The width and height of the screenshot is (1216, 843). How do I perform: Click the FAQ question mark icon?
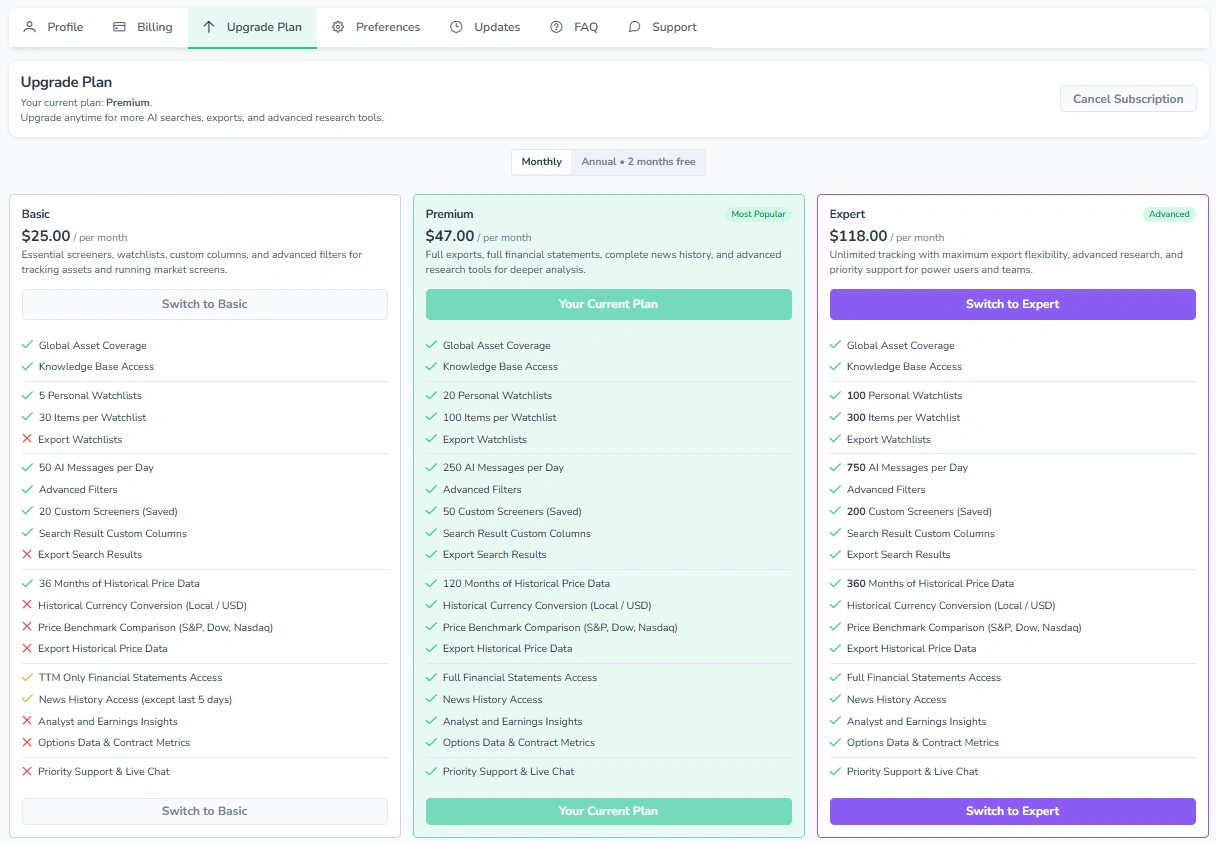pyautogui.click(x=554, y=27)
